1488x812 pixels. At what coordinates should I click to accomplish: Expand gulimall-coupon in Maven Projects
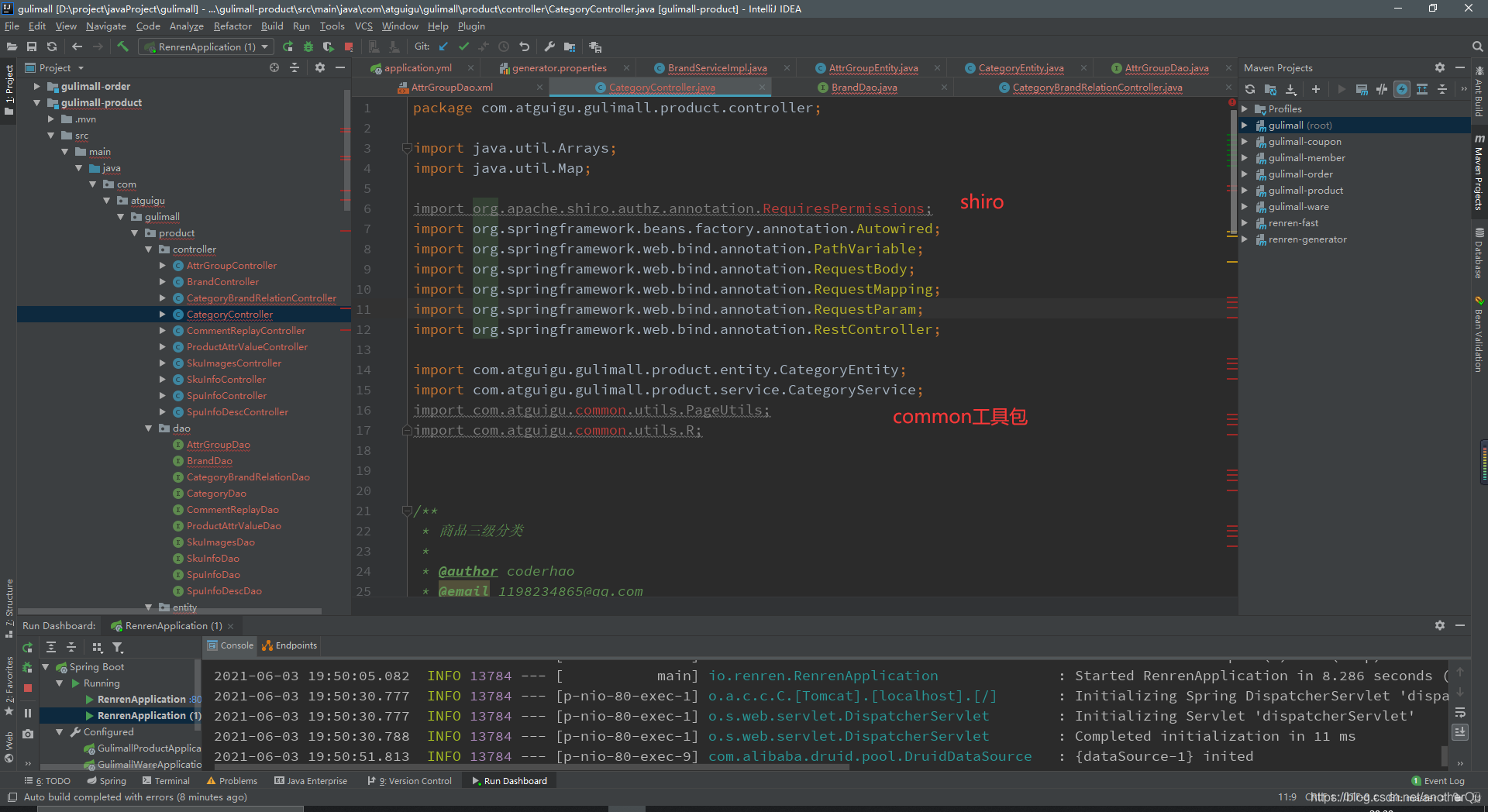click(x=1245, y=142)
